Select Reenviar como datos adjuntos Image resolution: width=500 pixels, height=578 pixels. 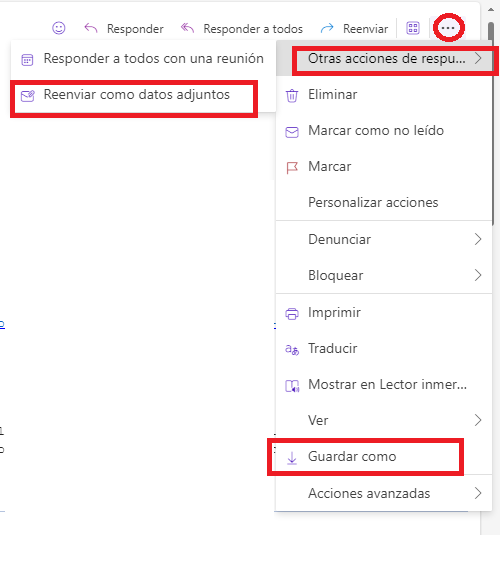coord(134,95)
